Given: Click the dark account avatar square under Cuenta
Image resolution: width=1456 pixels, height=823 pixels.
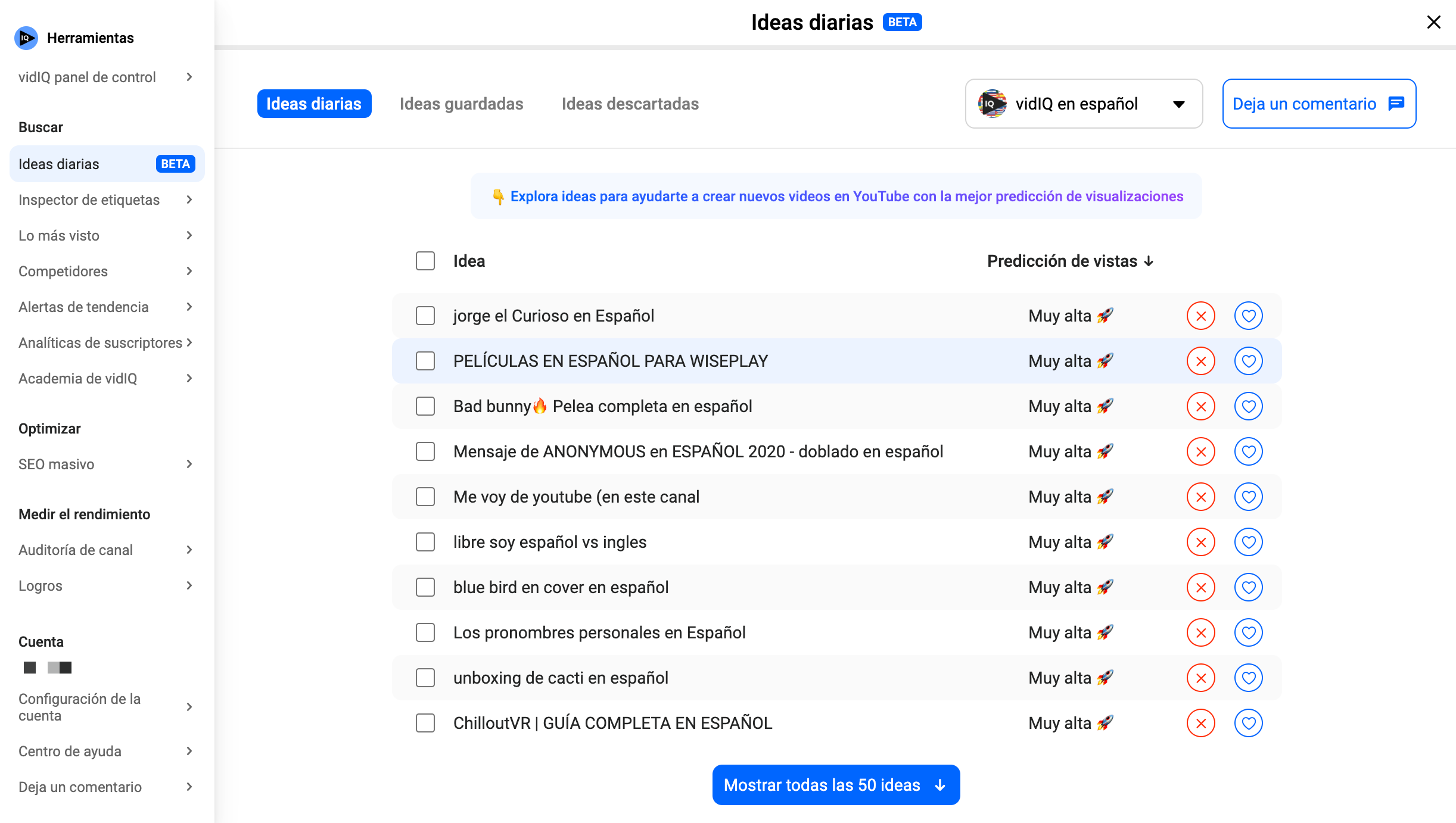Looking at the screenshot, I should (30, 668).
